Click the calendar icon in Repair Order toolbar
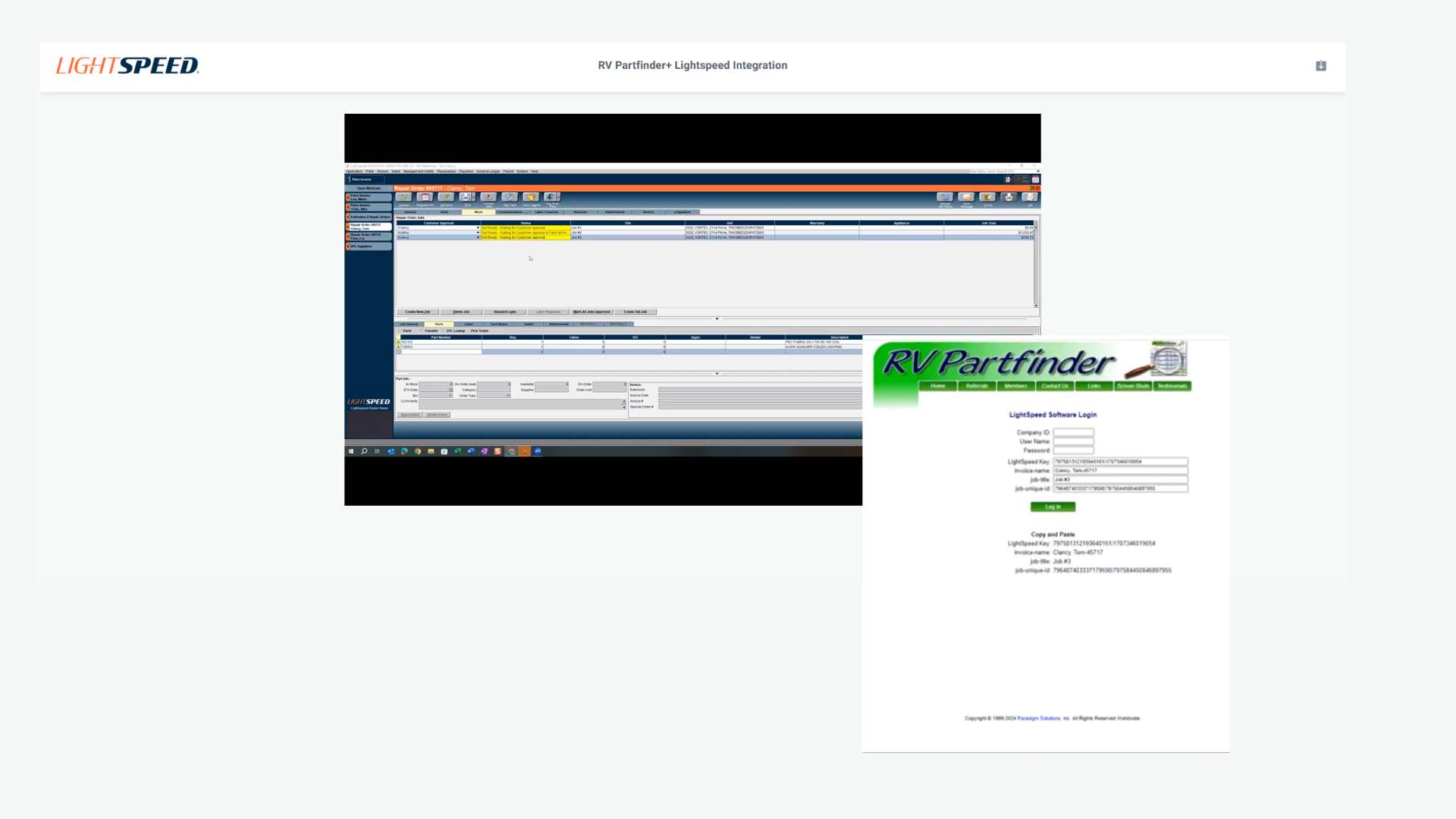This screenshot has width=1456, height=819. pyautogui.click(x=425, y=197)
